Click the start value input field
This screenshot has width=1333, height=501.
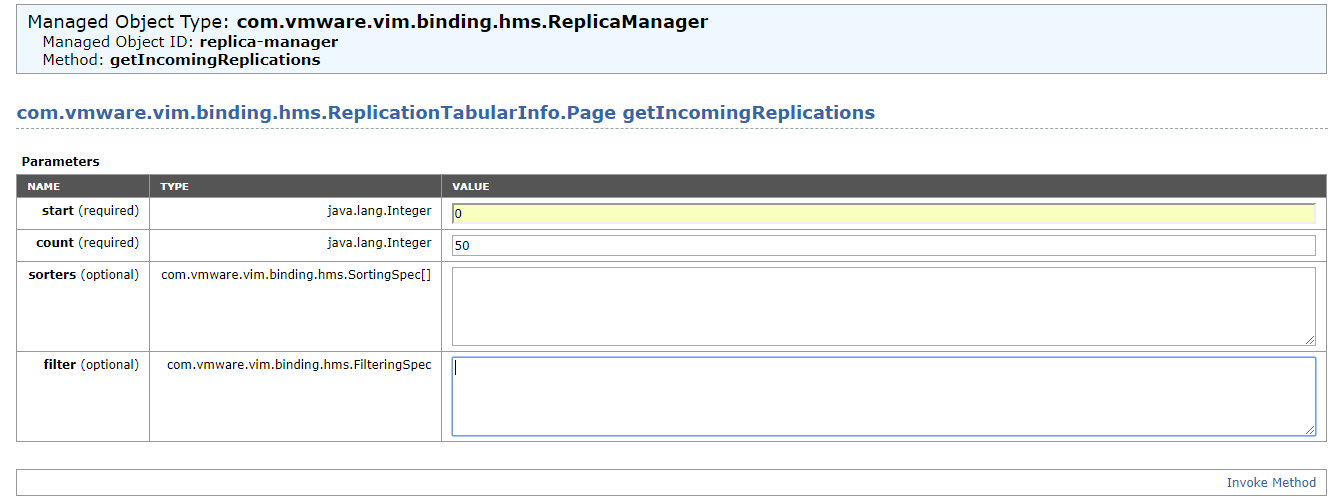pyautogui.click(x=883, y=213)
